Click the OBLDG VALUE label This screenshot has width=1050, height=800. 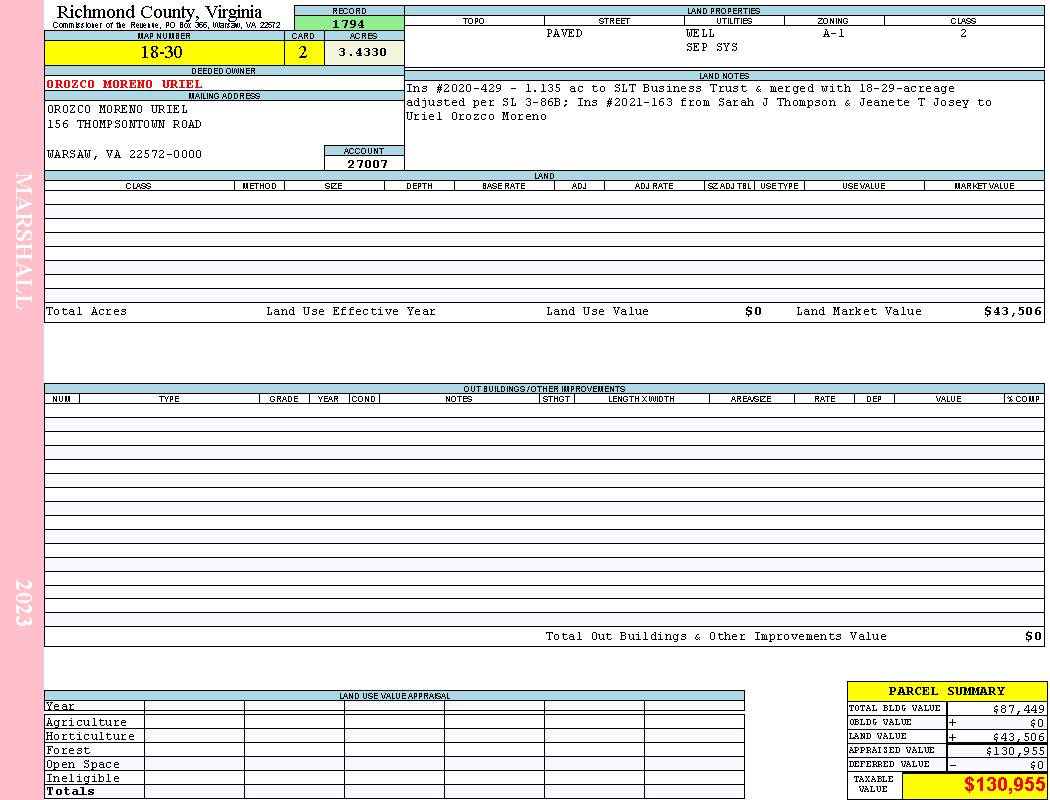point(880,723)
